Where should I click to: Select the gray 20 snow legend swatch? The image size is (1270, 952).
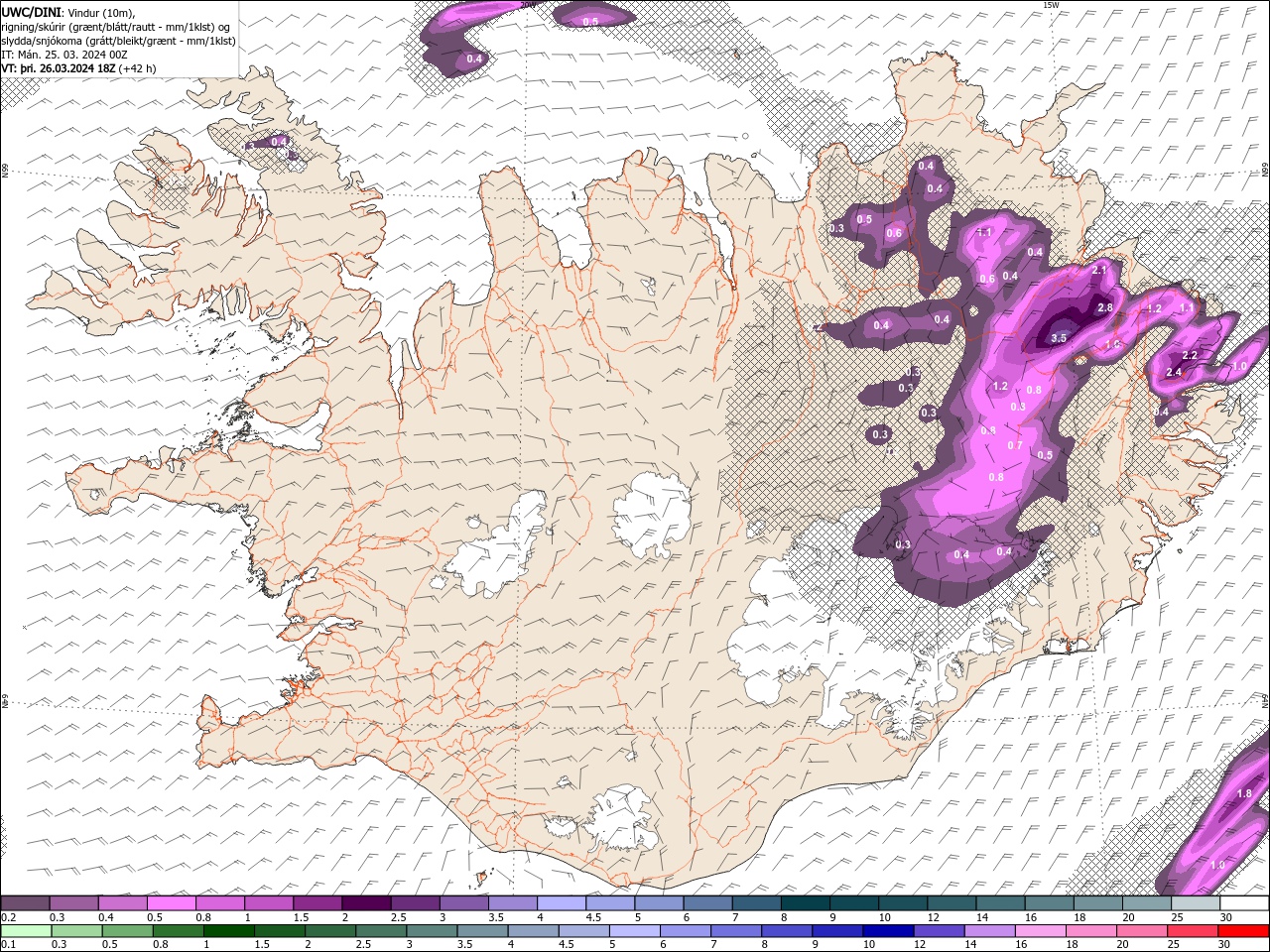(x=1147, y=902)
